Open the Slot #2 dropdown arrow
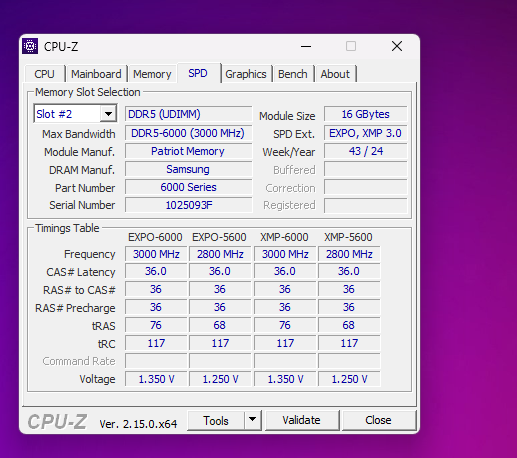 [x=108, y=114]
